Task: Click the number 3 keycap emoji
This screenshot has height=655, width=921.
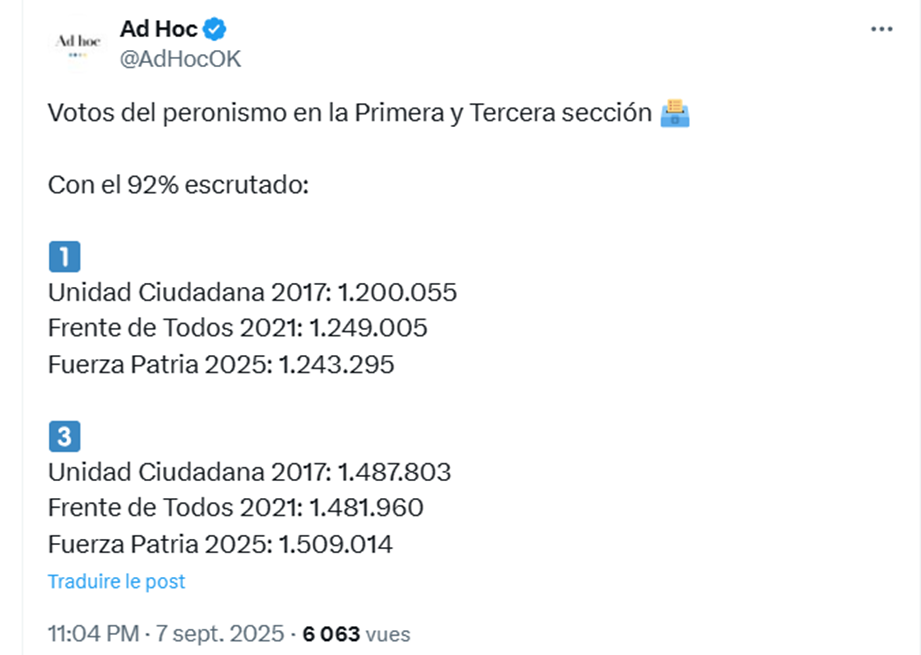Action: point(64,436)
